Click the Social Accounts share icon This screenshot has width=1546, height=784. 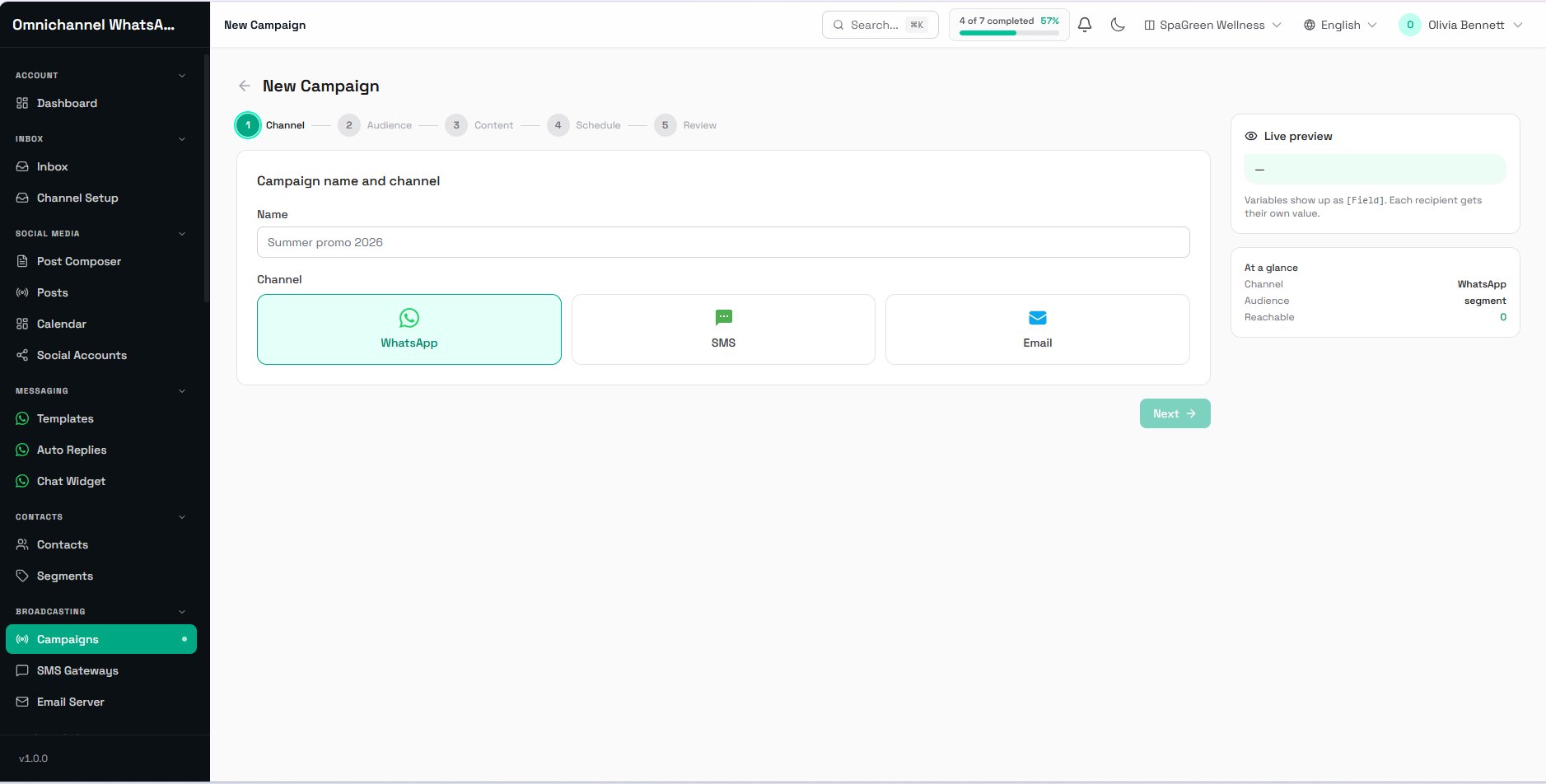(x=22, y=355)
